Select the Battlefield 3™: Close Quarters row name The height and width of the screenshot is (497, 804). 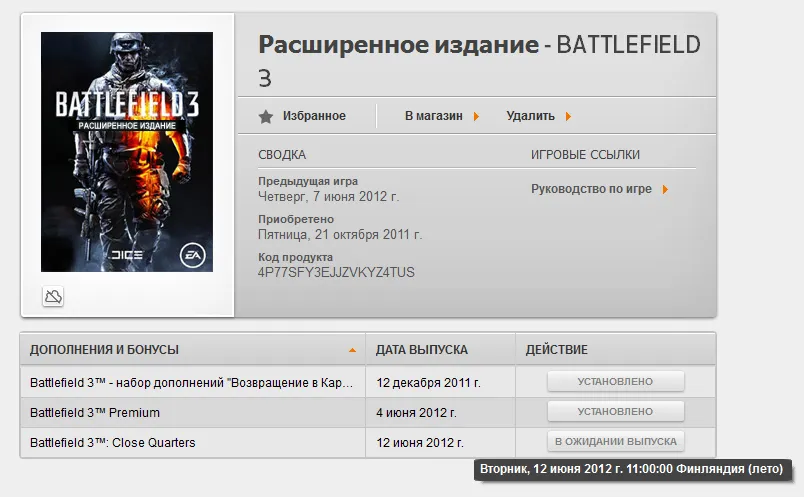(x=113, y=442)
